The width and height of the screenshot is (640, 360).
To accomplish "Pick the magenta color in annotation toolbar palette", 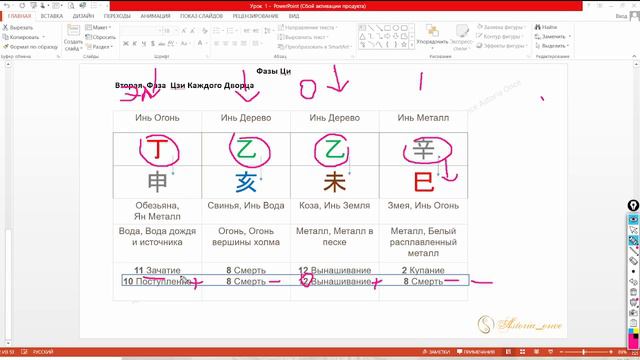I will 633,342.
